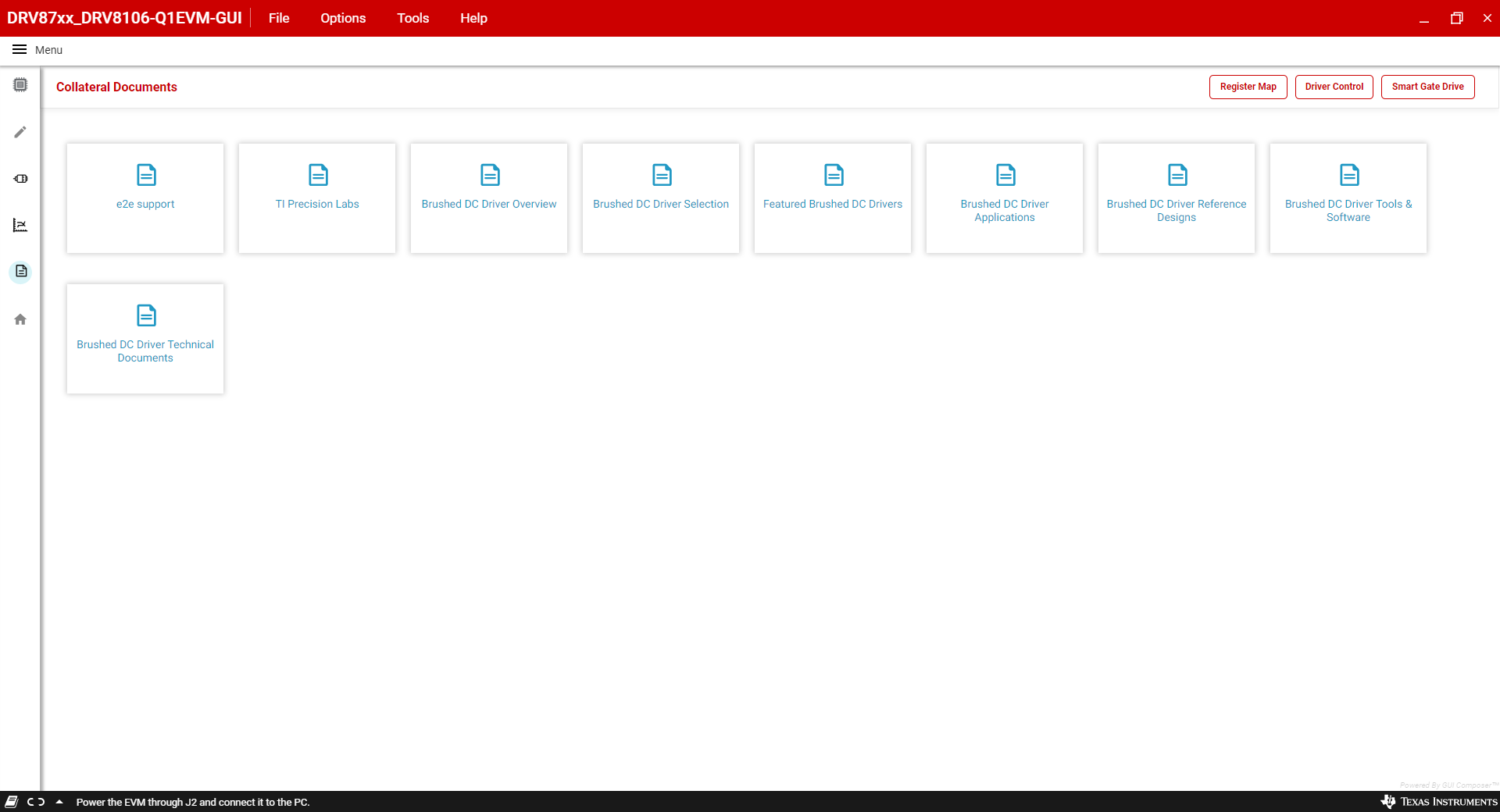Image resolution: width=1500 pixels, height=812 pixels.
Task: Click the Technical Documents card icon
Action: [x=146, y=315]
